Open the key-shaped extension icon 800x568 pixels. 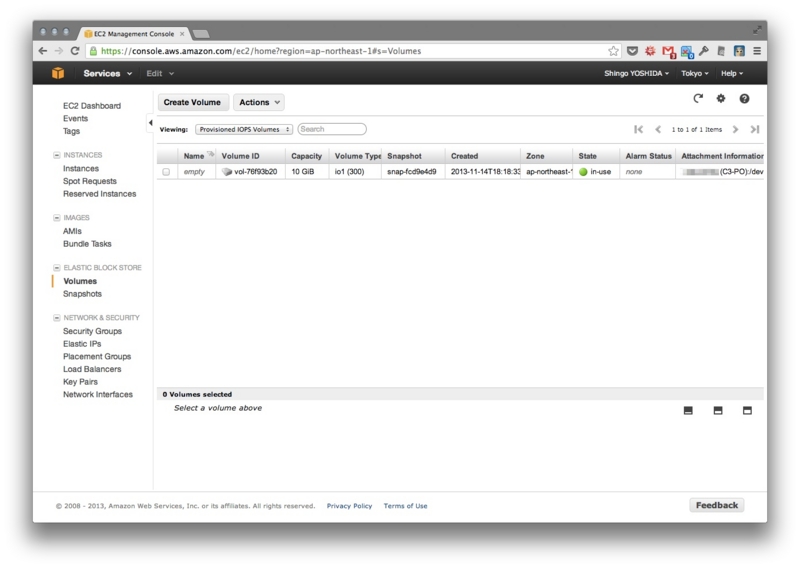click(x=704, y=51)
